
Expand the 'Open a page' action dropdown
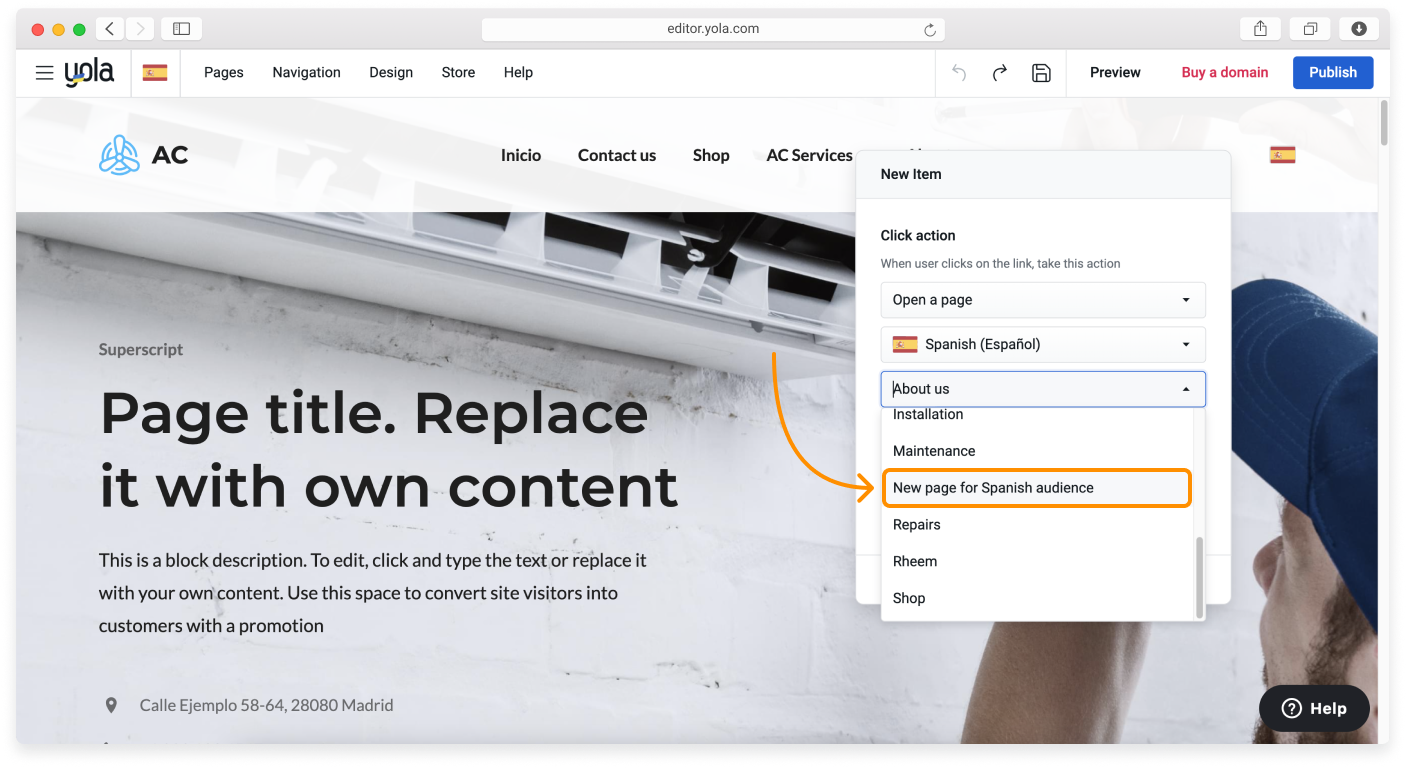coord(1042,300)
